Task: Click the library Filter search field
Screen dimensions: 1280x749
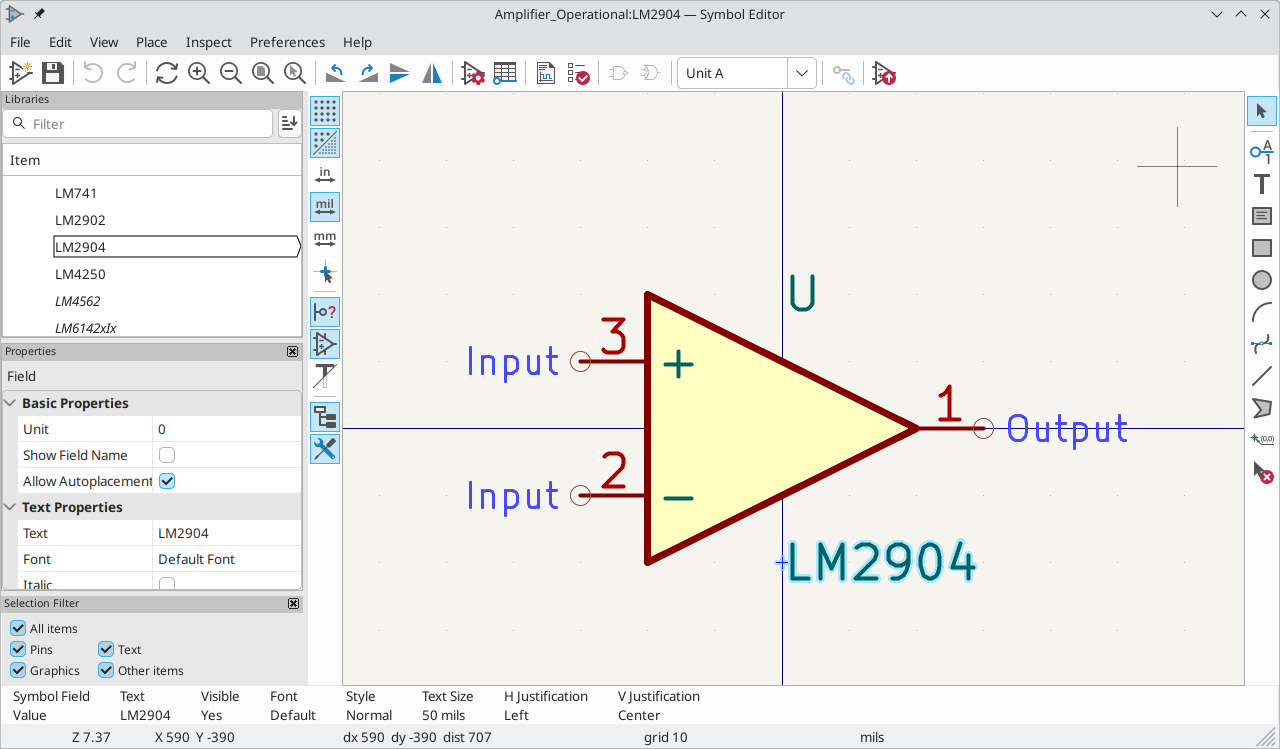Action: tap(138, 124)
